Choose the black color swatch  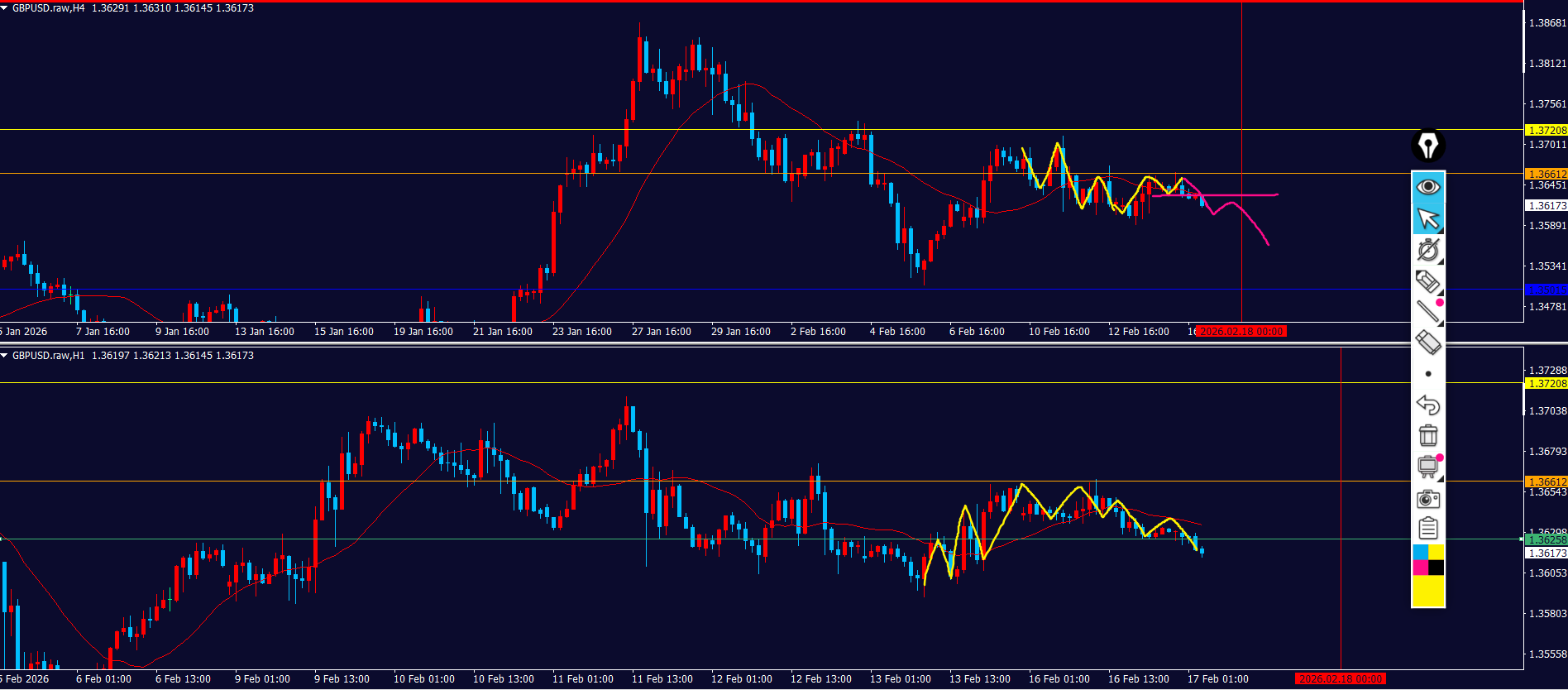[x=1437, y=568]
